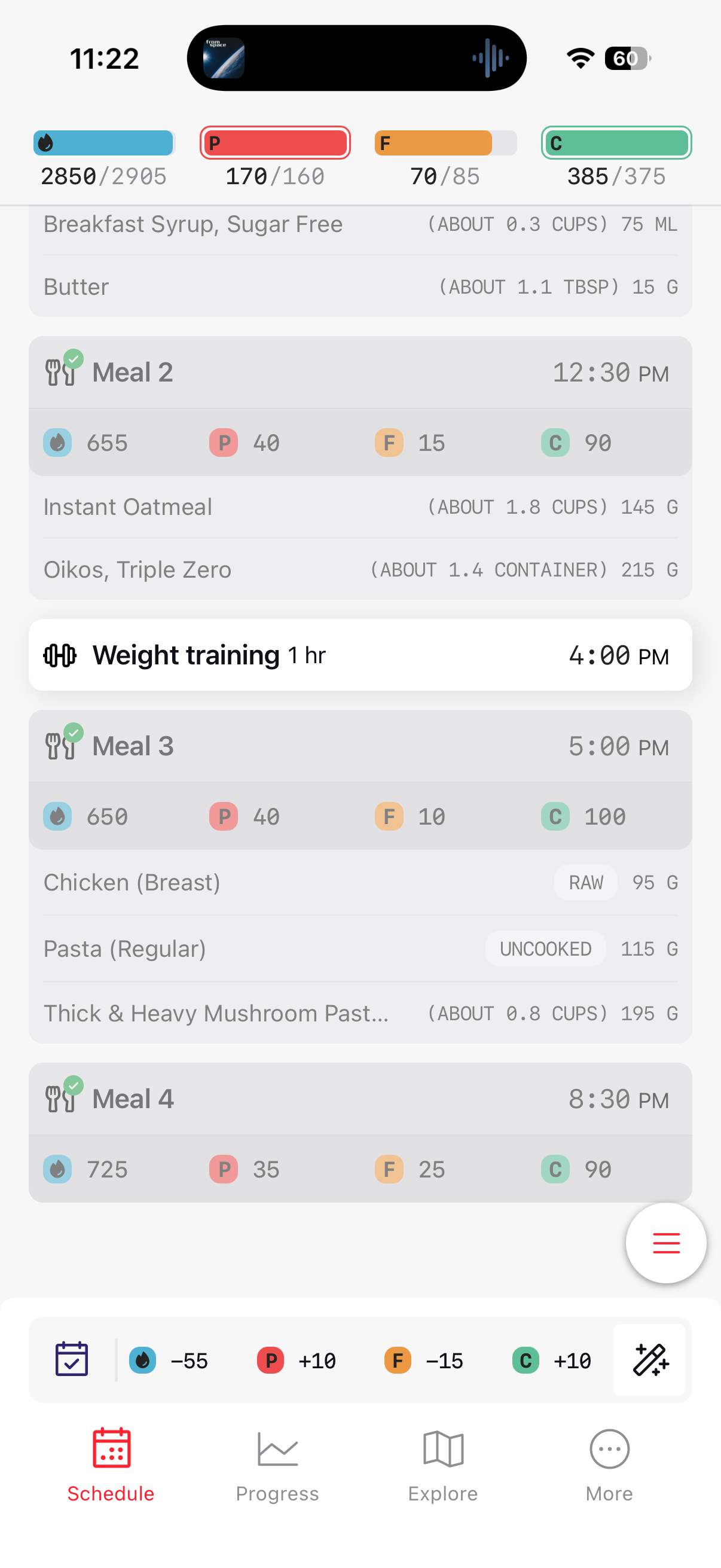
Task: Tap the magic wand auto-adjust icon
Action: 649,1359
